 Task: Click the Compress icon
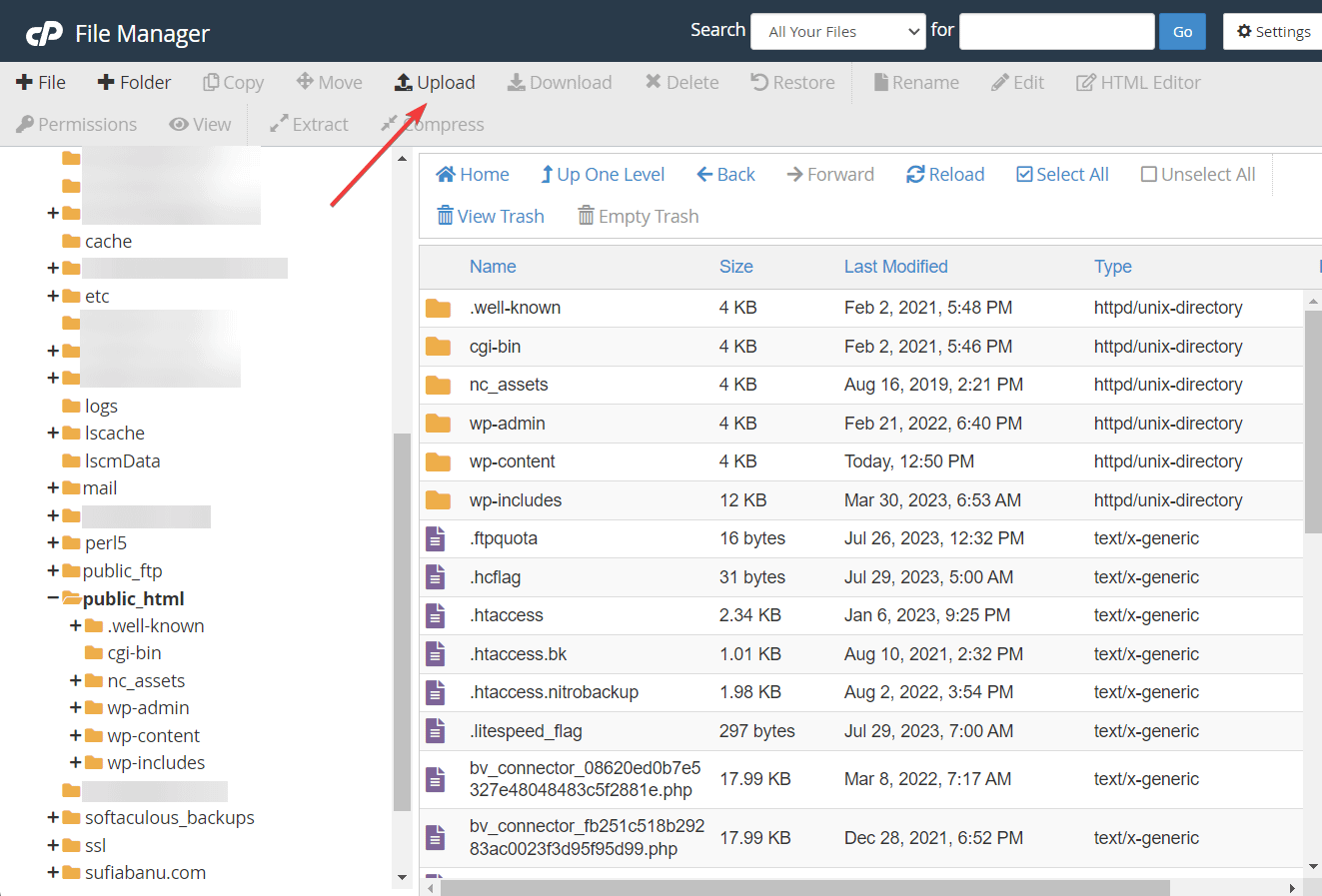tap(432, 124)
